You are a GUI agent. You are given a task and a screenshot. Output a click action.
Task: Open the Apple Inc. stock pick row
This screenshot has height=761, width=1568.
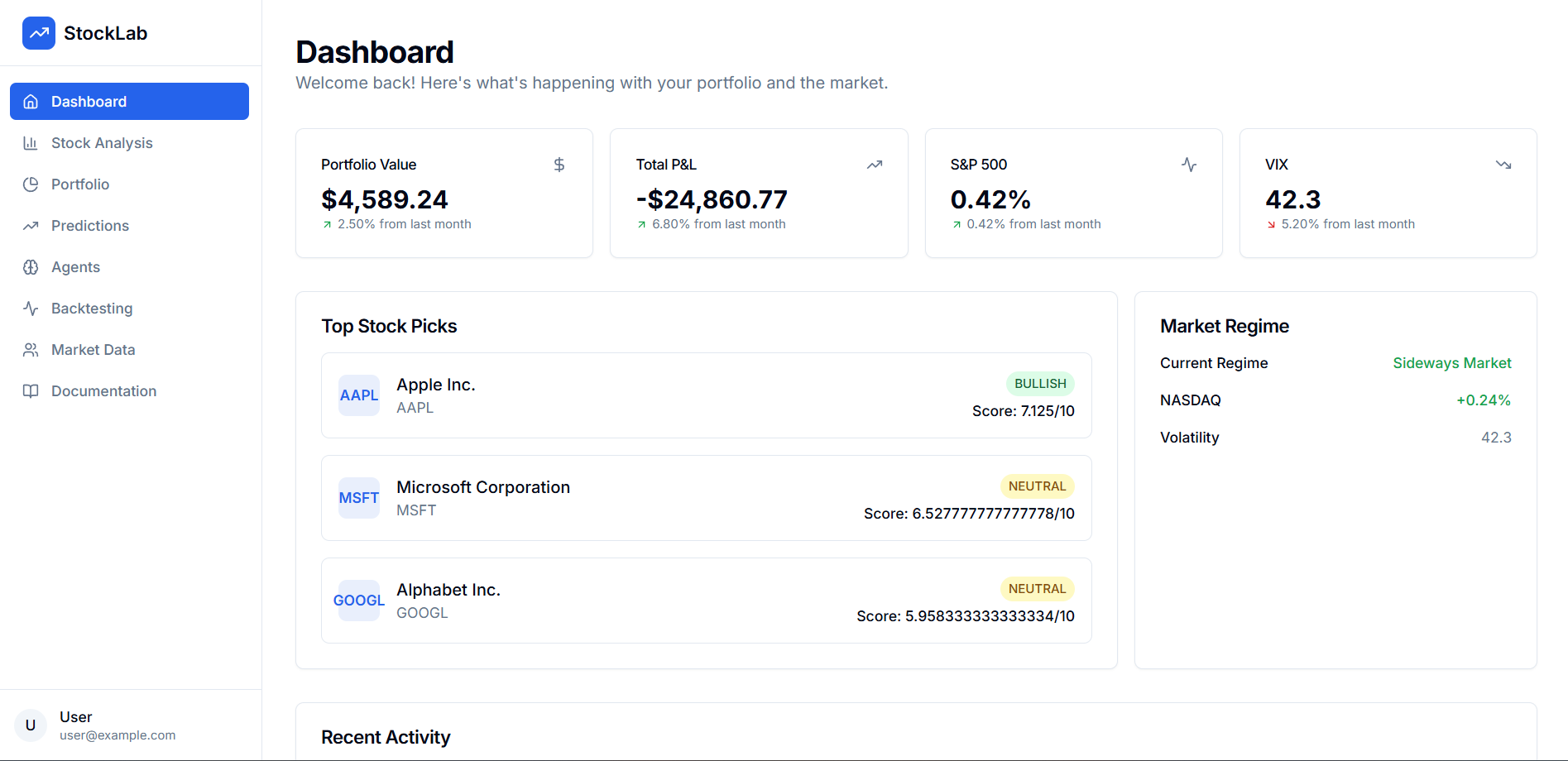(x=707, y=395)
